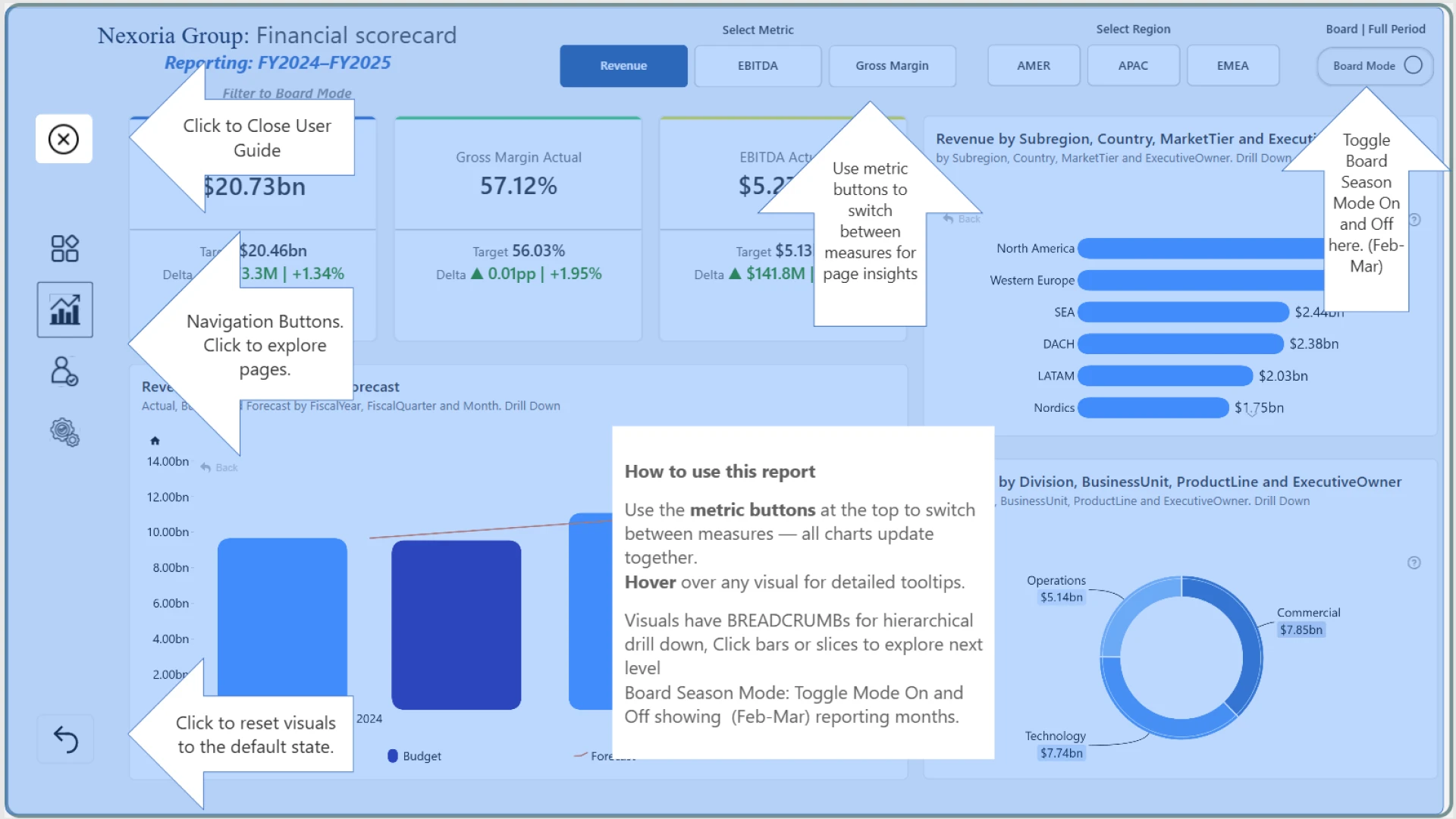Click drill-up home icon on forecast chart
Viewport: 1456px width, 819px height.
[155, 441]
